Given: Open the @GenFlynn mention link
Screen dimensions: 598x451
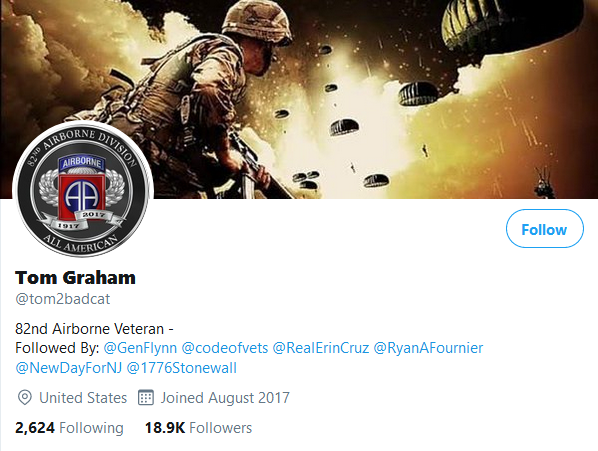Looking at the screenshot, I should 140,348.
